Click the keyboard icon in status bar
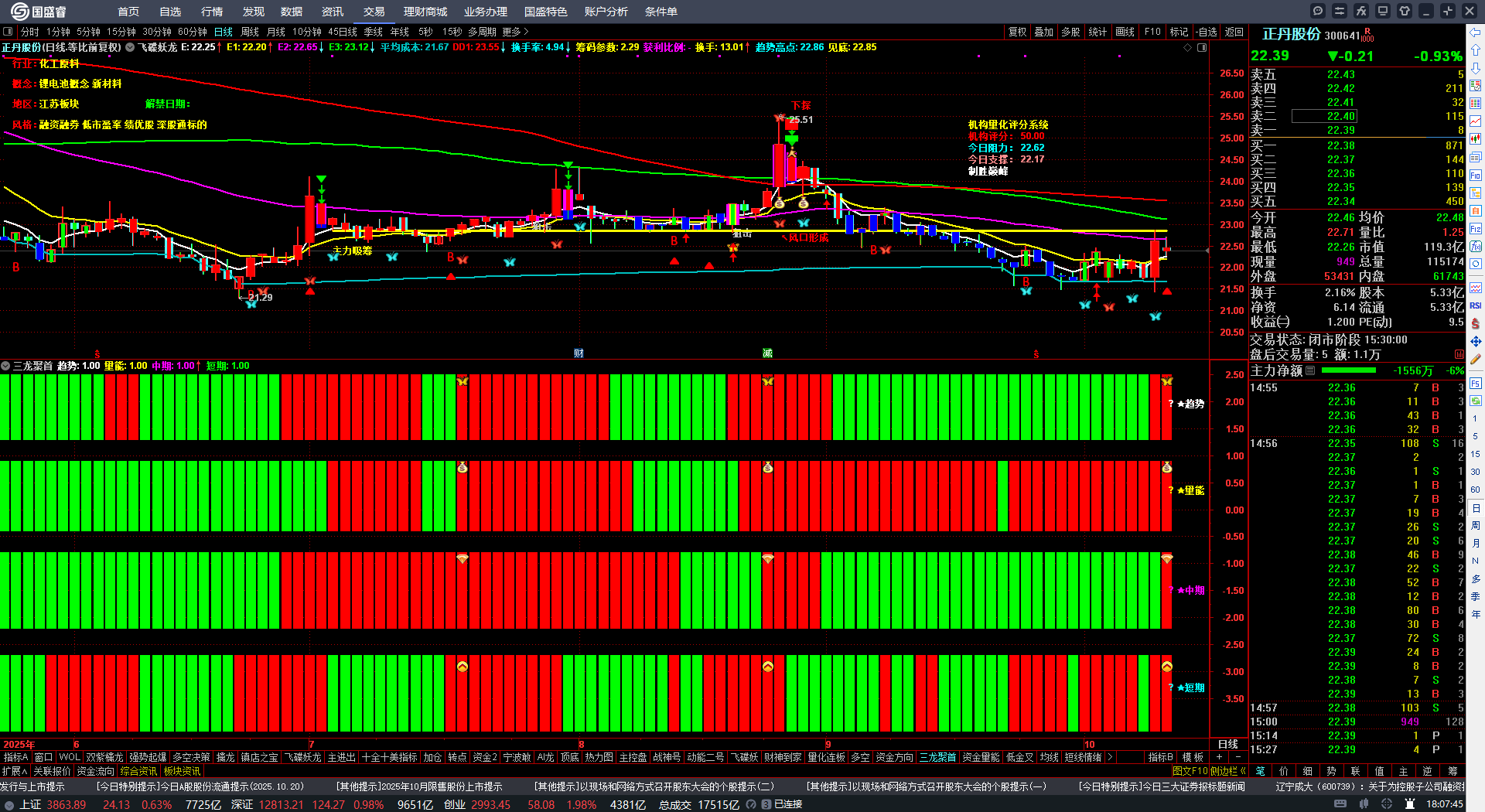 (1340, 804)
